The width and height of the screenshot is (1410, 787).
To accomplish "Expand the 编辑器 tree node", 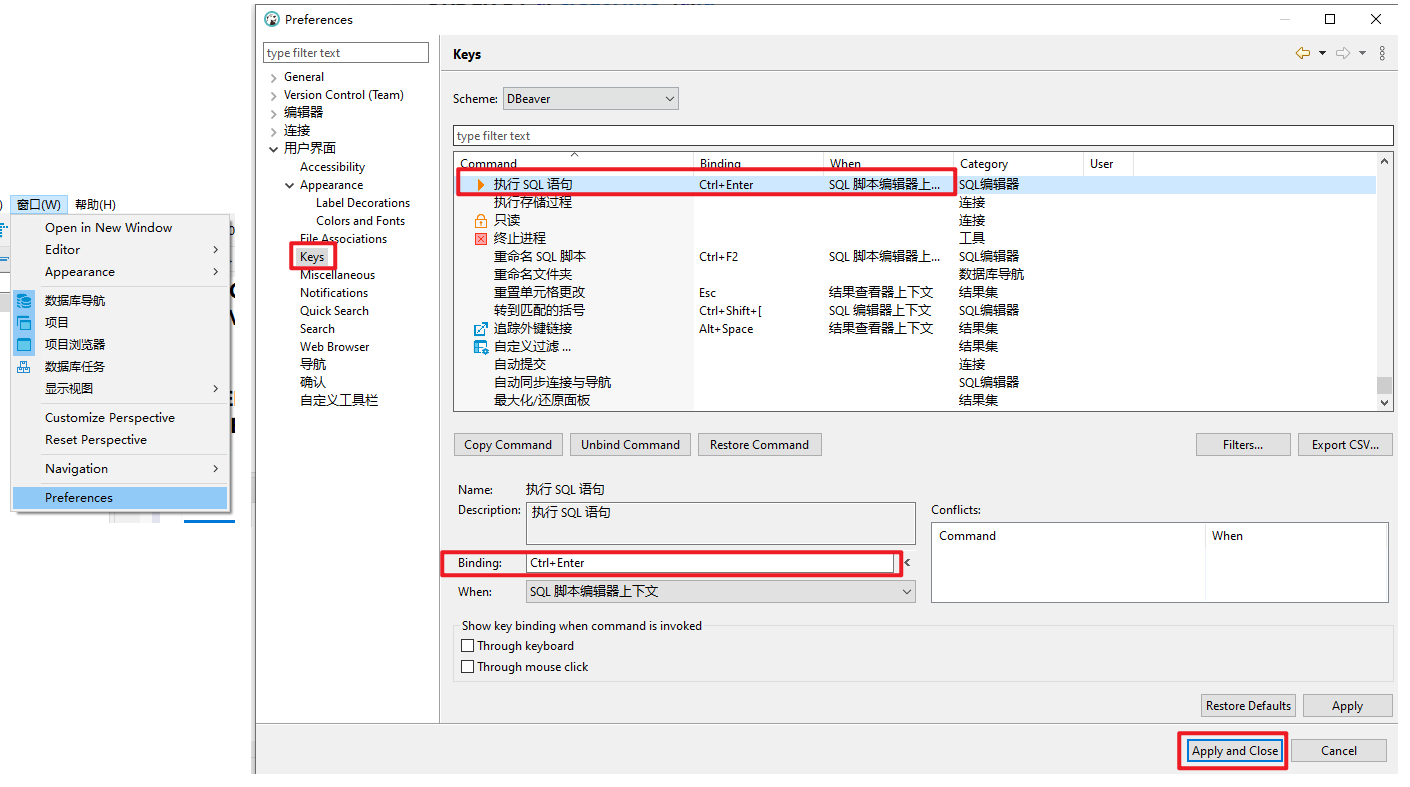I will click(274, 113).
